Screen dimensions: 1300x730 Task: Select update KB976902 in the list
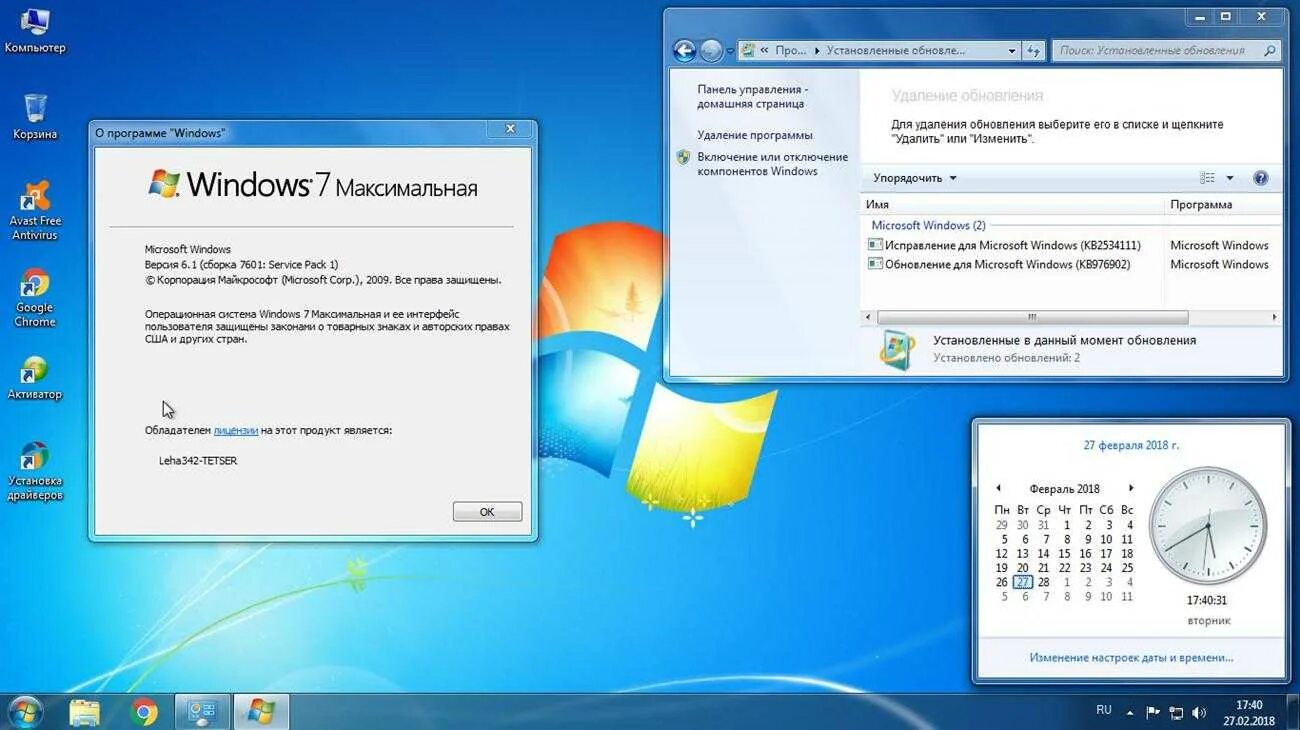coord(998,264)
